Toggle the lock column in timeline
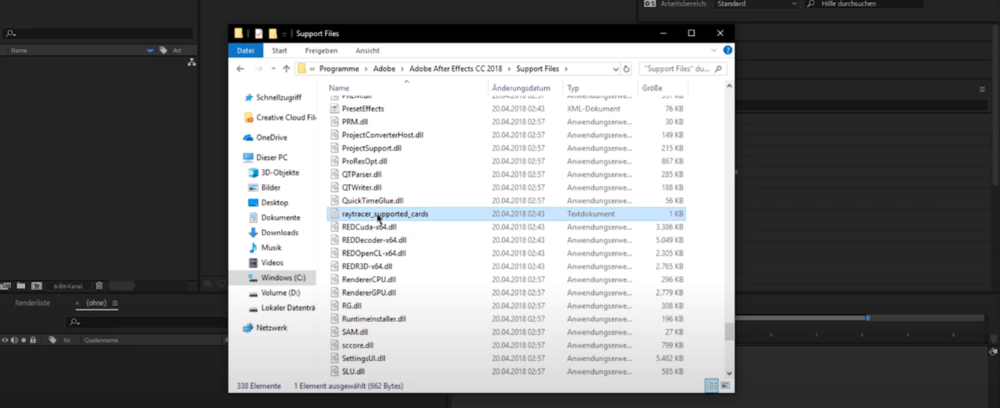The height and width of the screenshot is (408, 1000). point(34,340)
